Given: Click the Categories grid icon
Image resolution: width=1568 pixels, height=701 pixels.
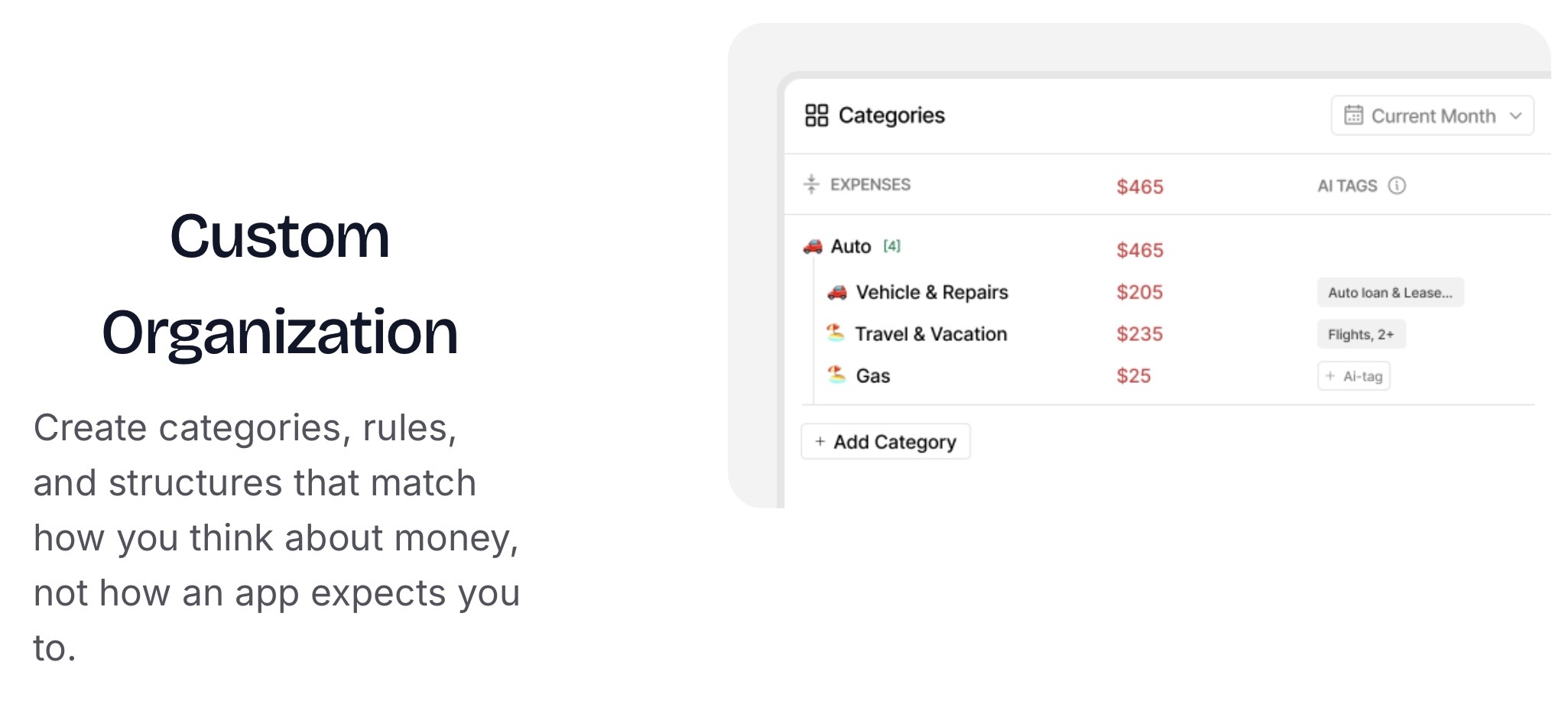Looking at the screenshot, I should point(815,115).
